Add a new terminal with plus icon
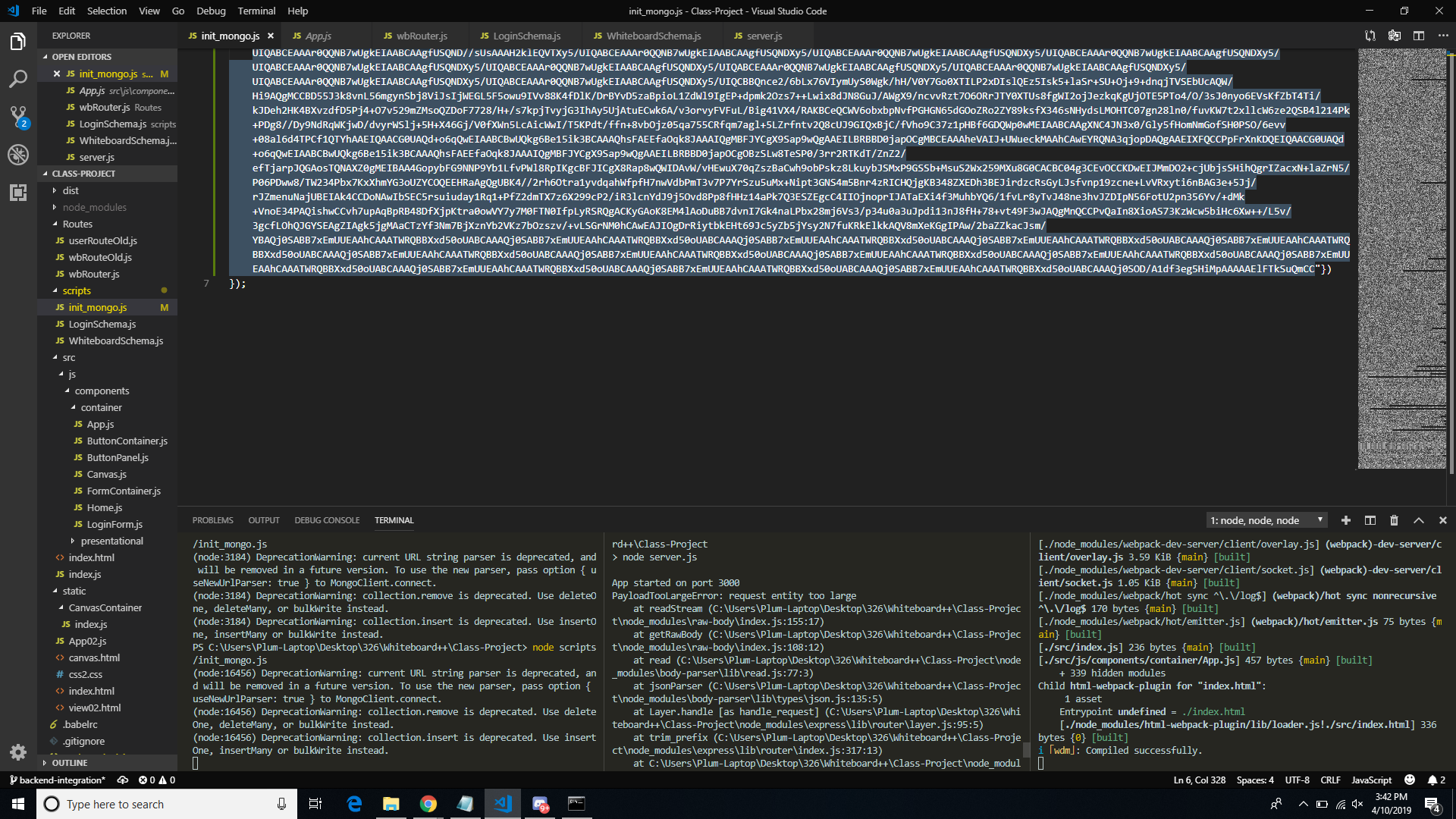This screenshot has width=1456, height=819. tap(1345, 520)
